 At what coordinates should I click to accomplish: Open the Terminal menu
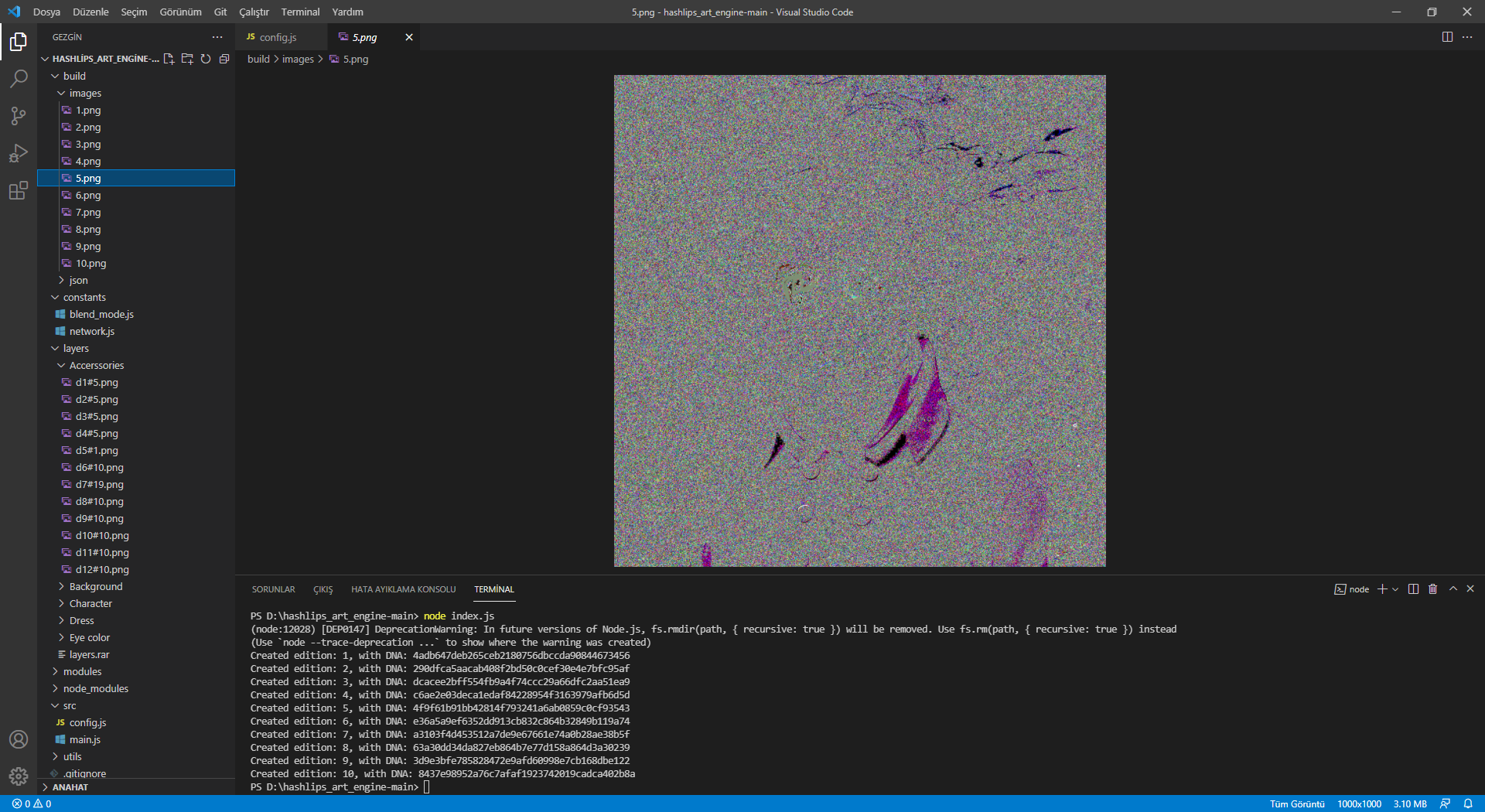click(300, 12)
